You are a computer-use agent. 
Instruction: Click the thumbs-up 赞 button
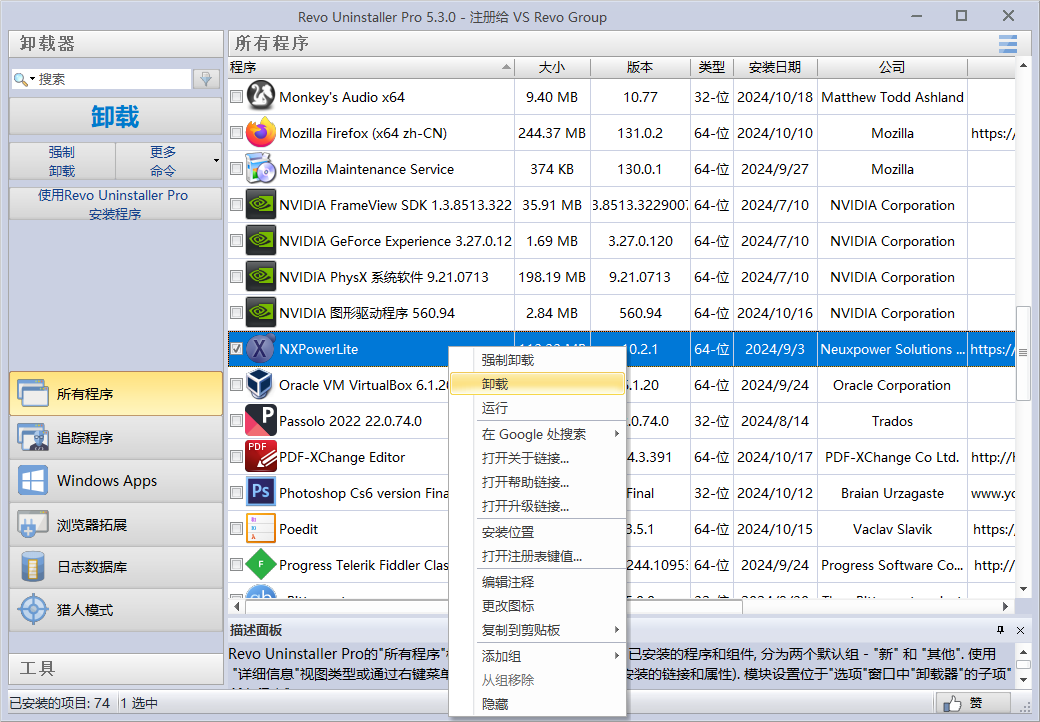972,703
